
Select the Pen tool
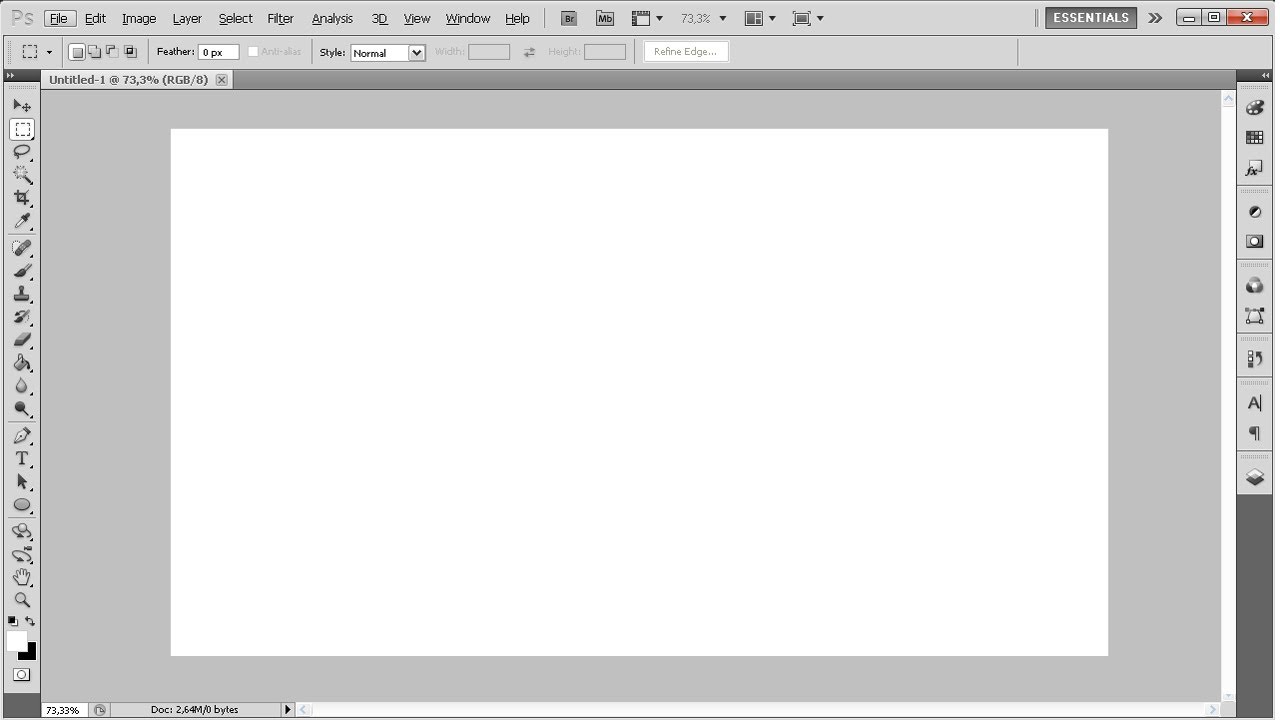coord(22,436)
